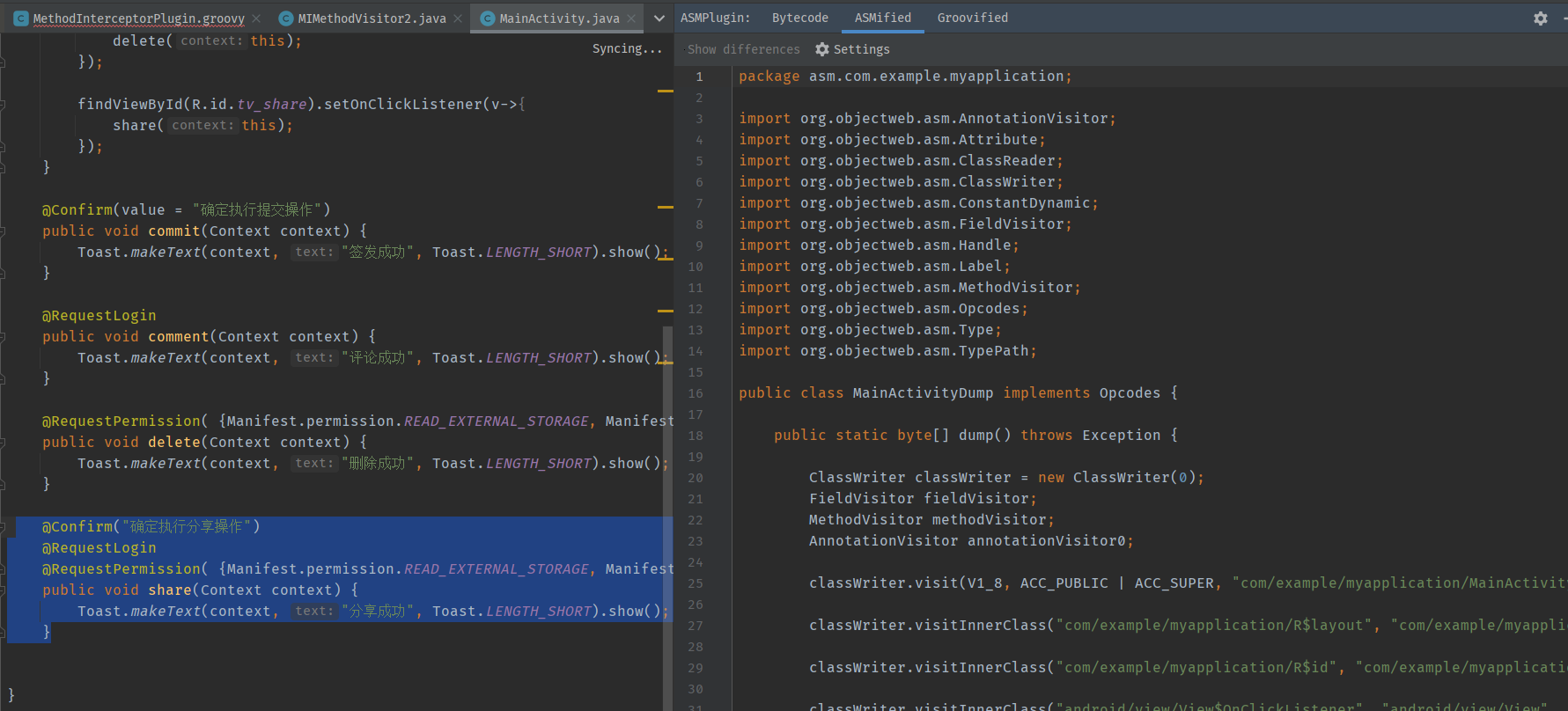
Task: Open ASMPlugin tool window gear options
Action: point(1541,18)
